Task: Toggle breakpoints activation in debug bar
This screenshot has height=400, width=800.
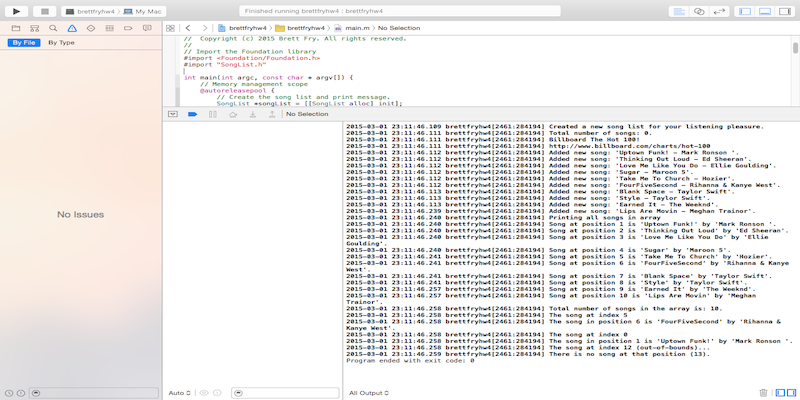Action: (x=192, y=114)
